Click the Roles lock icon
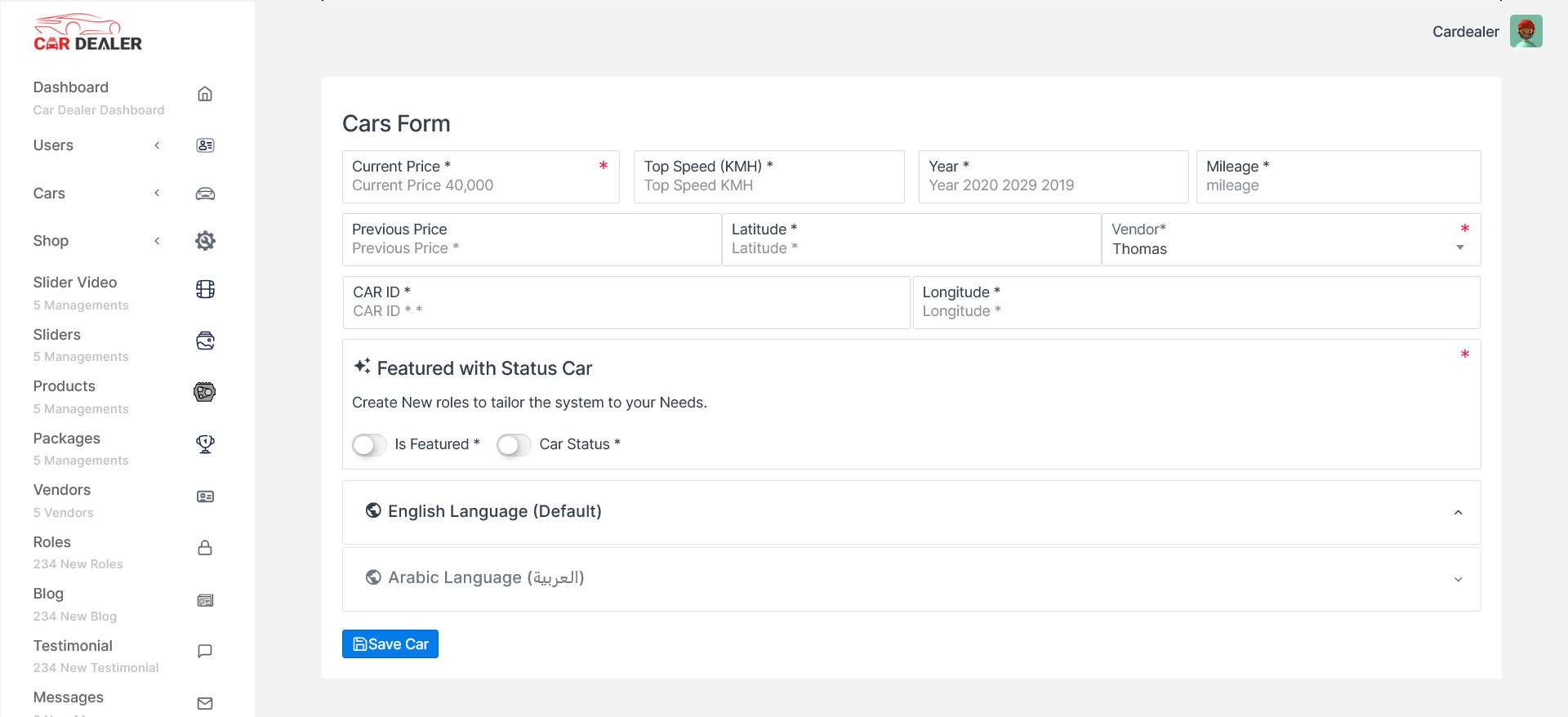The width and height of the screenshot is (1568, 717). point(205,548)
